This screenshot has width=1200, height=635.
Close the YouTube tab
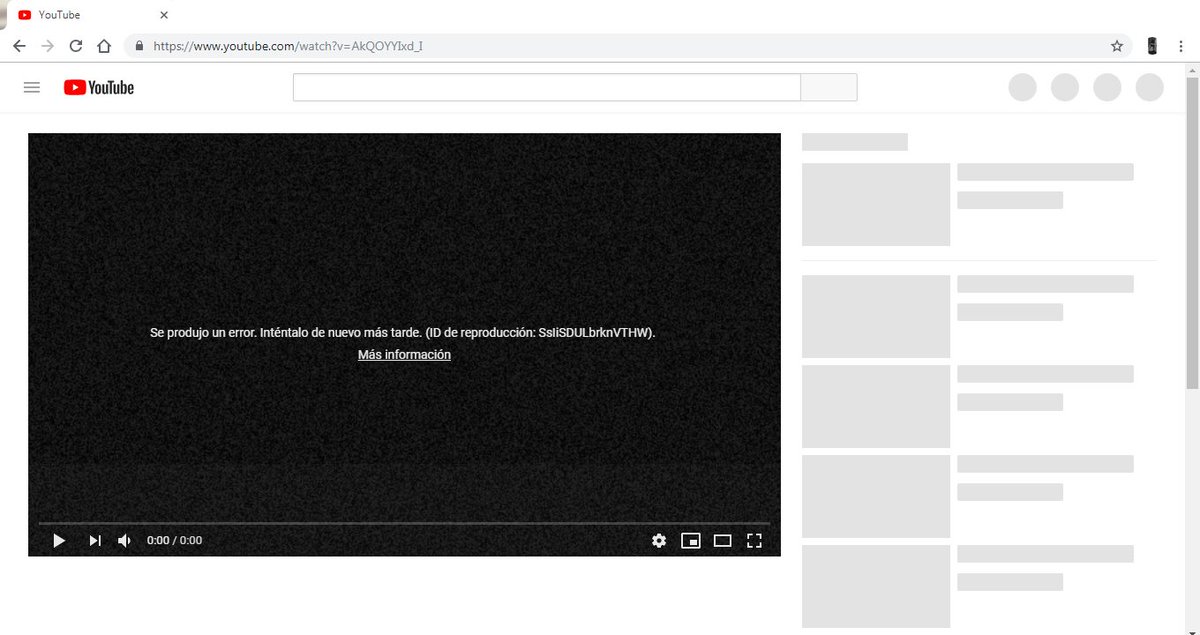click(x=164, y=15)
